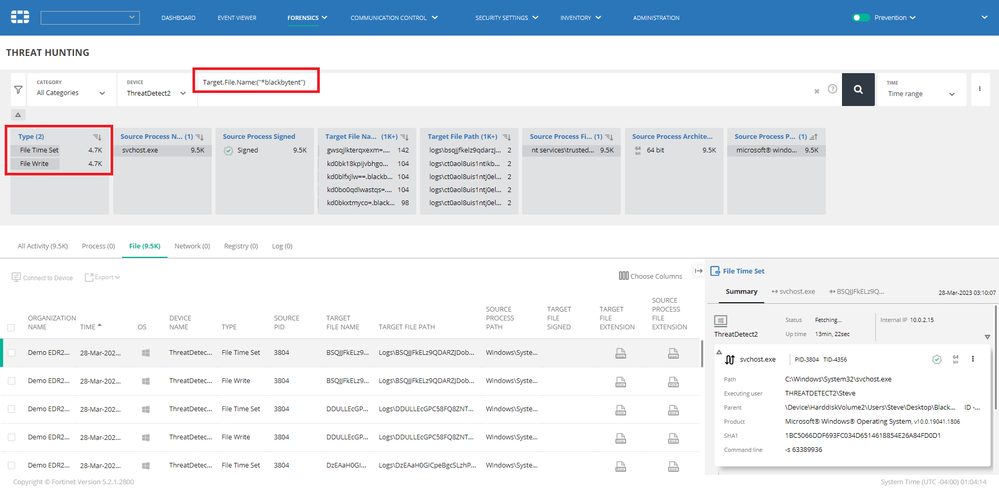Clear the query with the X icon
The width and height of the screenshot is (999, 488).
tap(816, 90)
